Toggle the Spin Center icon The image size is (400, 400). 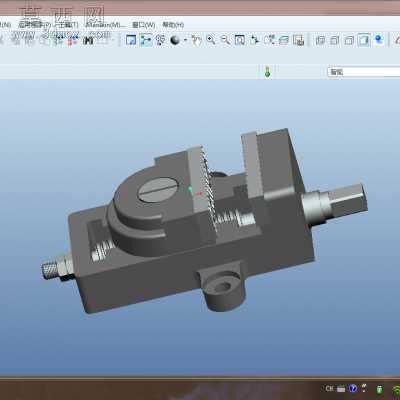[x=146, y=40]
